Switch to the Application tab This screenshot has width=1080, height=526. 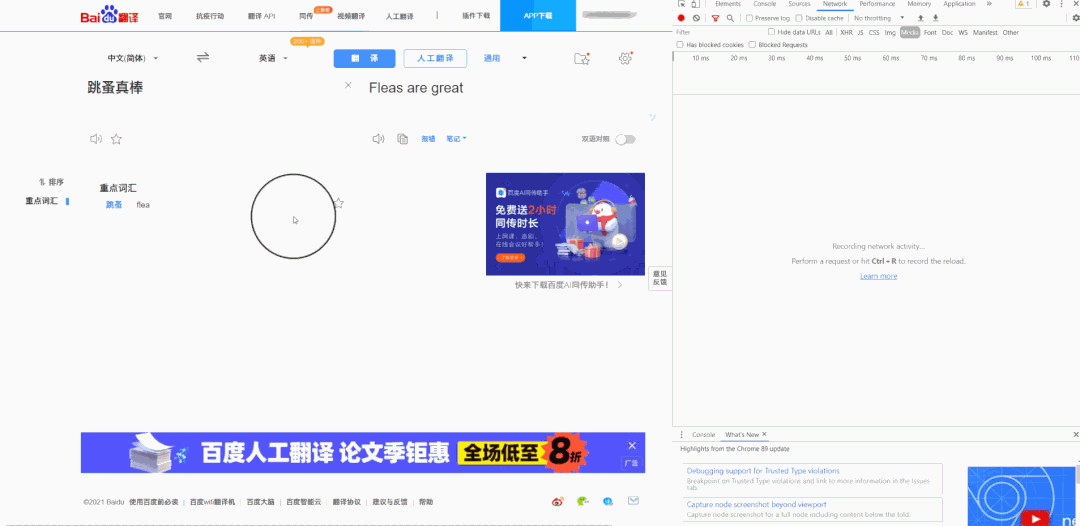pos(959,4)
